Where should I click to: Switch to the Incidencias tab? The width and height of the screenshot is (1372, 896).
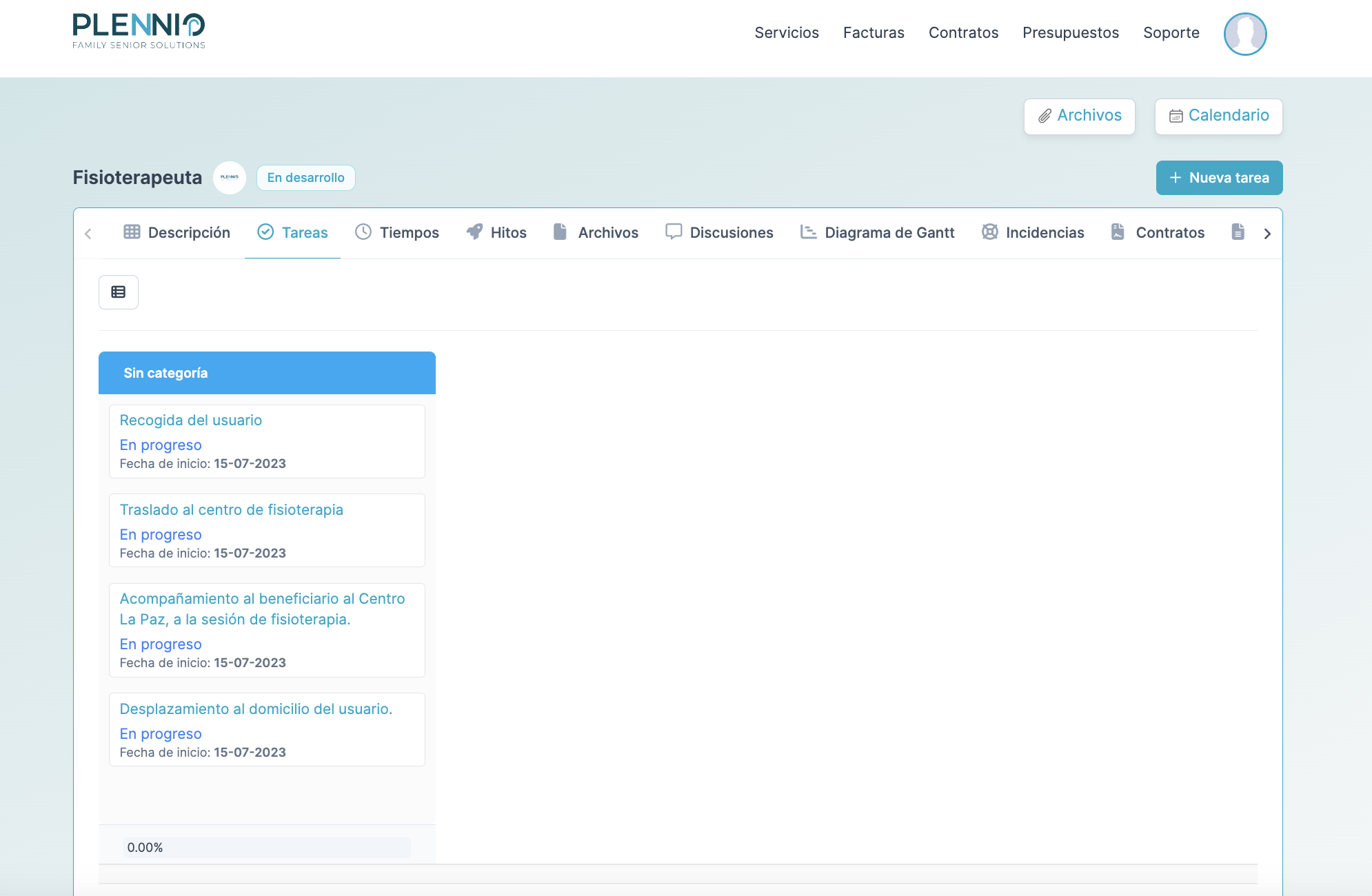pyautogui.click(x=1033, y=233)
